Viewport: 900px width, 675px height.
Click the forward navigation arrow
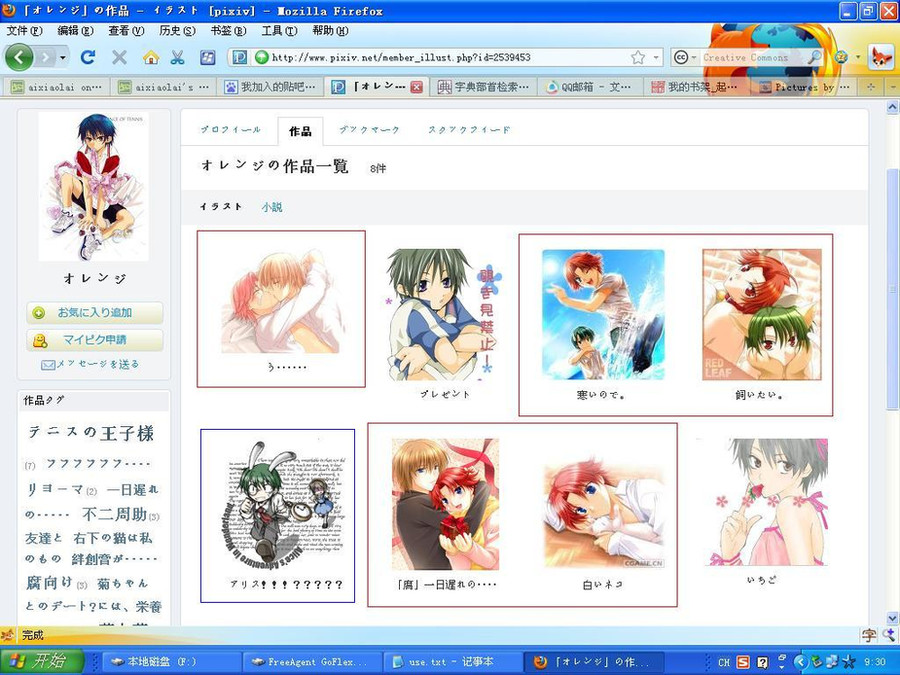[45, 57]
